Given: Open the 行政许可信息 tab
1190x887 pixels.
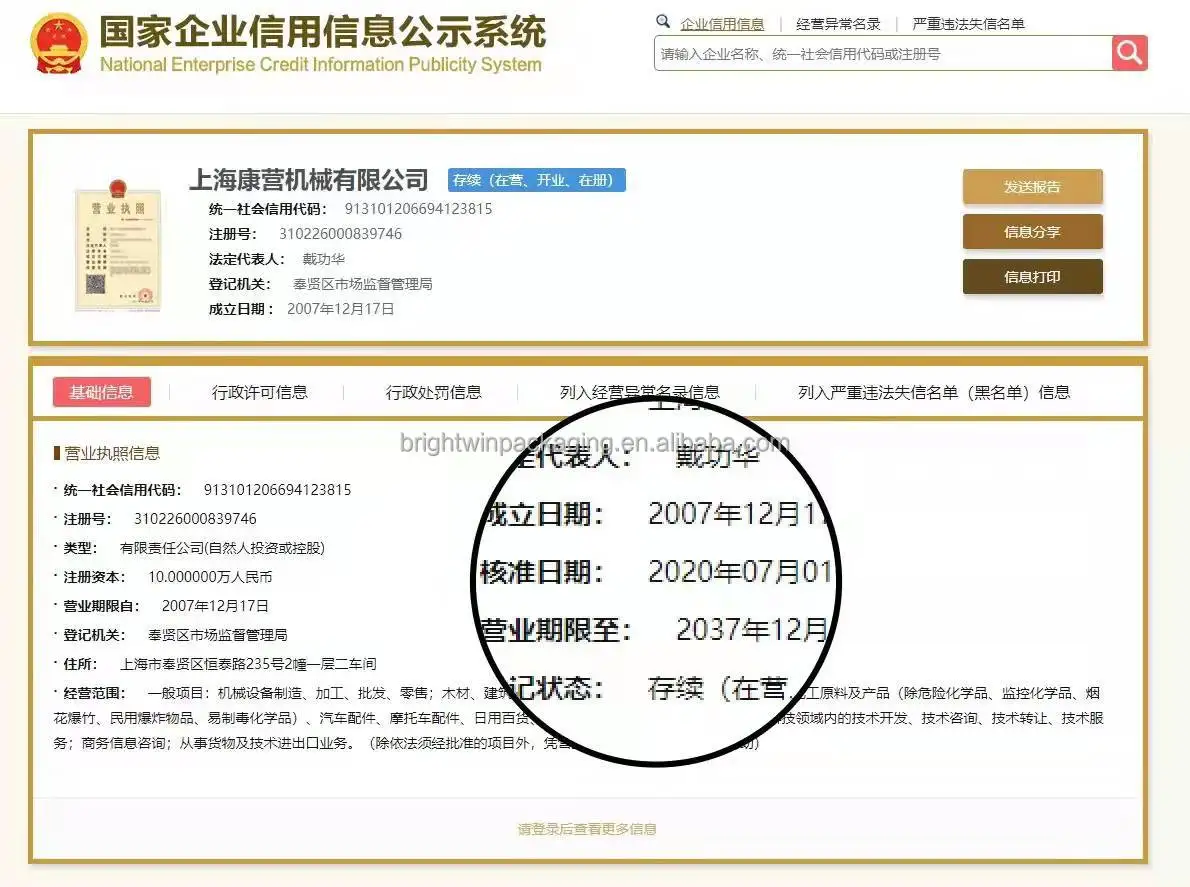Looking at the screenshot, I should 260,392.
